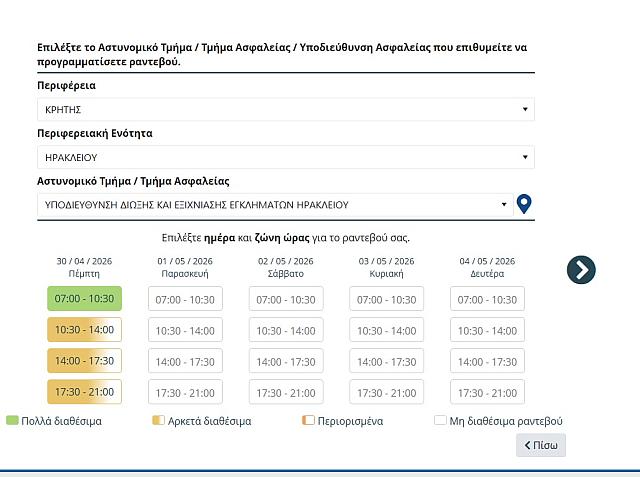This screenshot has height=477, width=640.
Task: Select green 07:00 - 10:30 slot on Thursday
Action: click(x=84, y=299)
